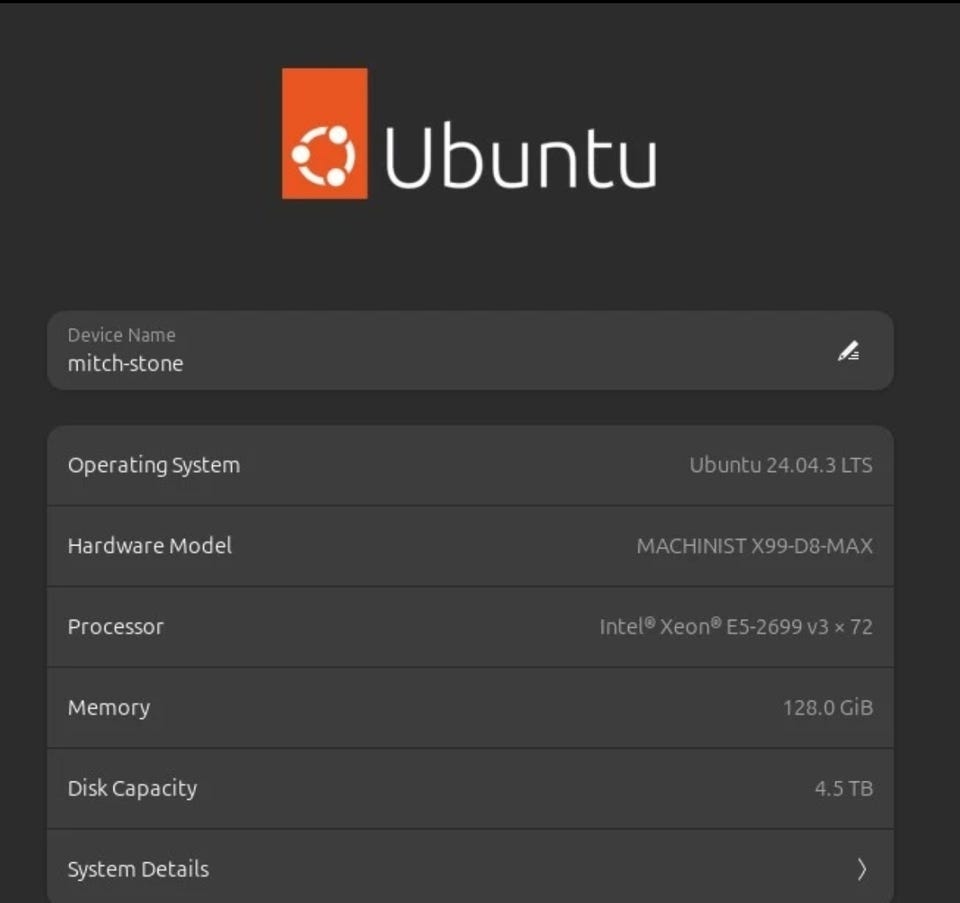
Task: Click the Processor row label
Action: [116, 627]
